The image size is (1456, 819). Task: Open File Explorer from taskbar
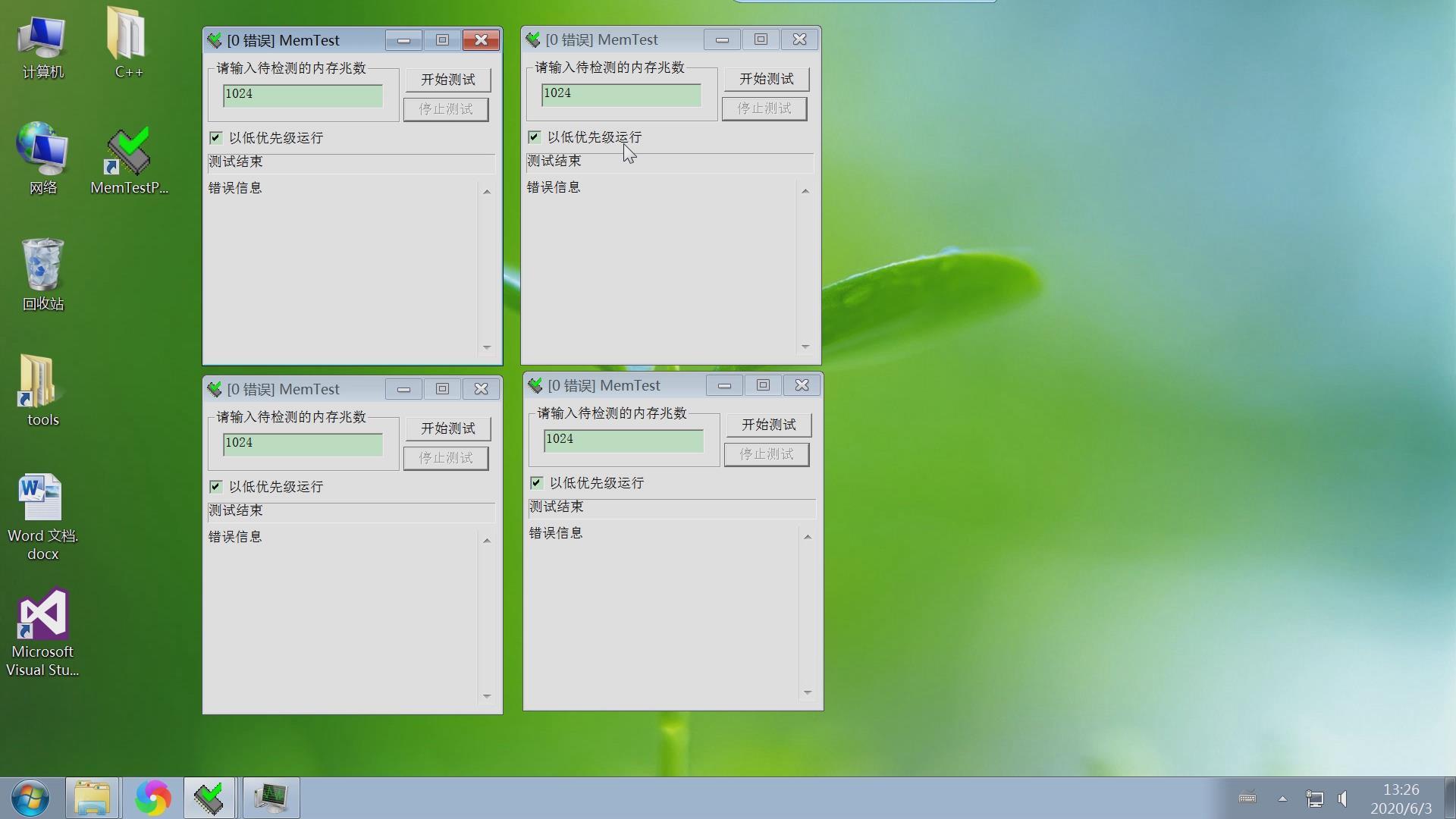[x=93, y=798]
